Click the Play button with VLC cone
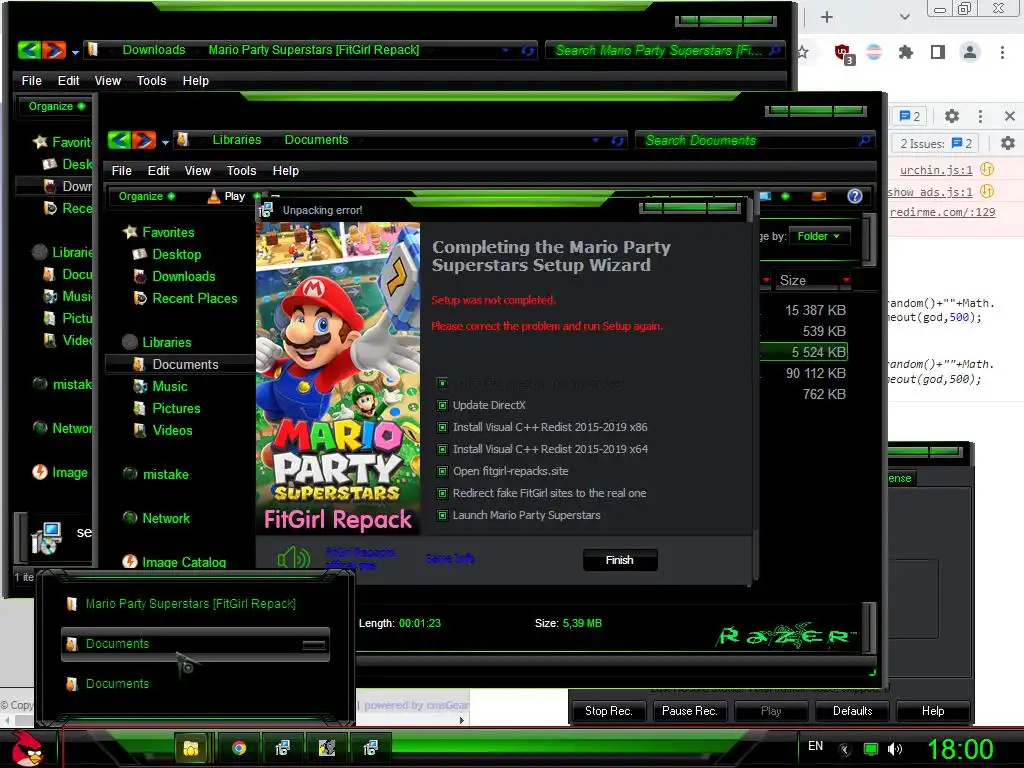Screen dimensions: 1024x768 [226, 196]
